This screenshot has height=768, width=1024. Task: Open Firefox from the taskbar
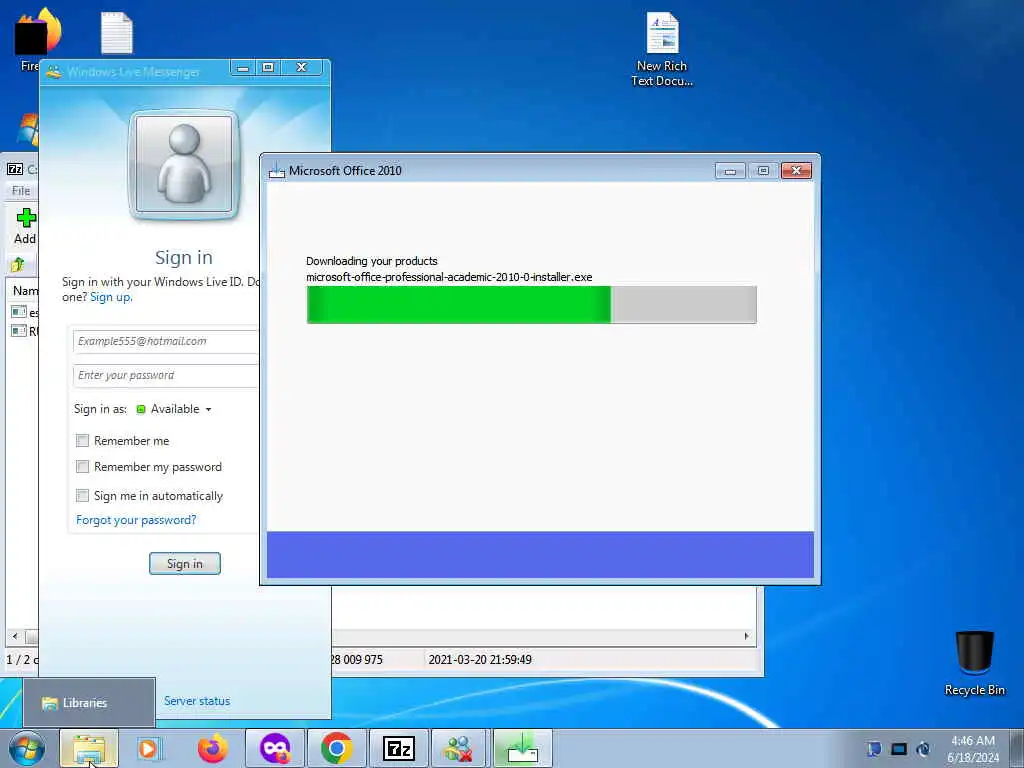point(213,748)
